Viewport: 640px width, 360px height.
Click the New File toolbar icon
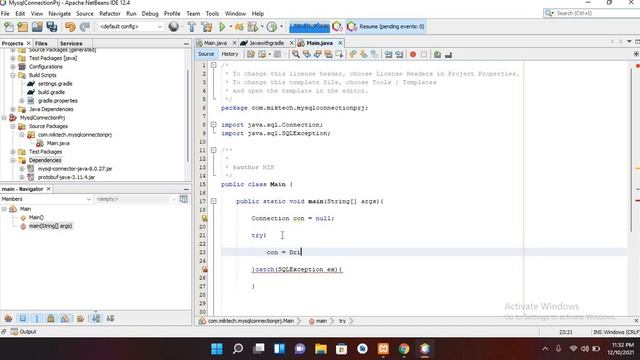[9, 27]
